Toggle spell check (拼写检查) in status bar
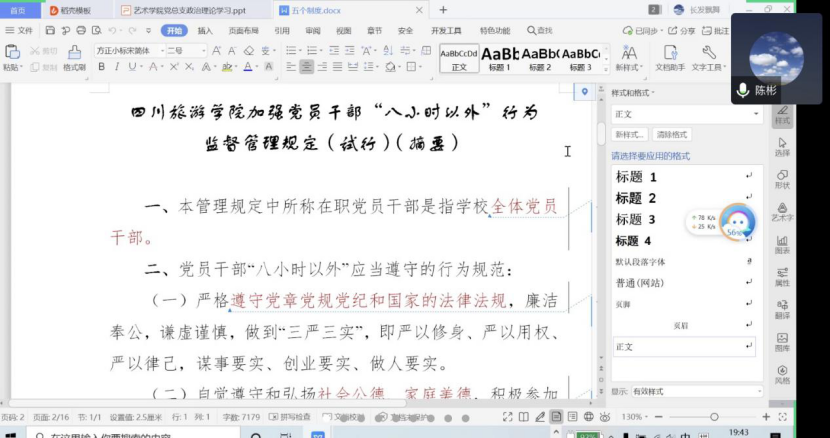This screenshot has width=830, height=438. (289, 417)
